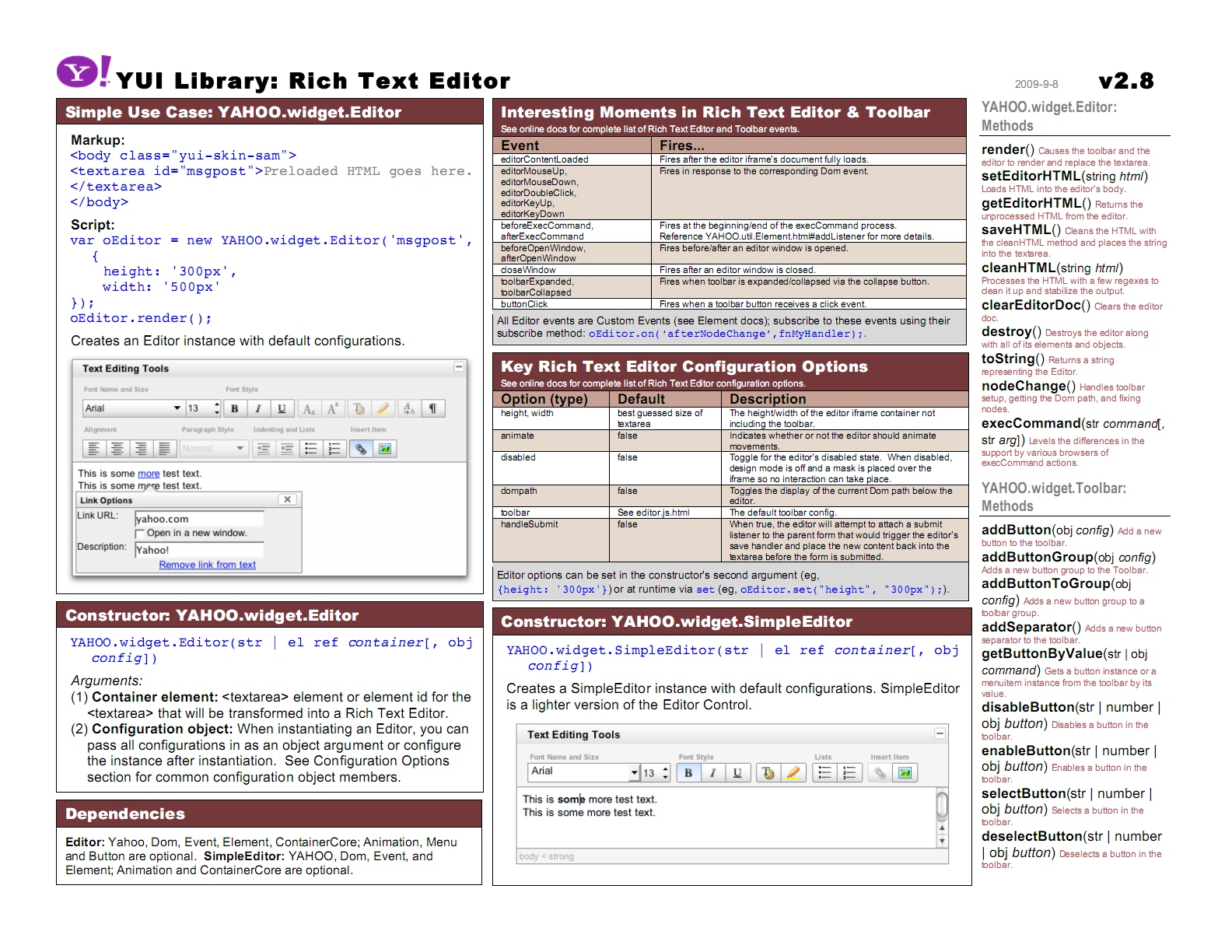Click the remove formatting button beside pilcrow
The height and width of the screenshot is (952, 1232).
pos(409,408)
